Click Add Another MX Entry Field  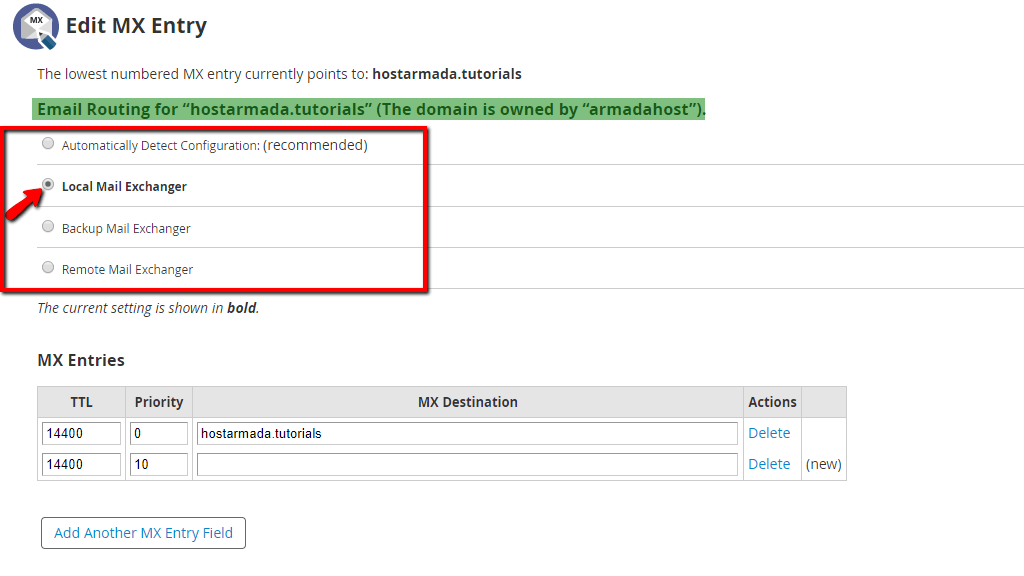pos(143,533)
